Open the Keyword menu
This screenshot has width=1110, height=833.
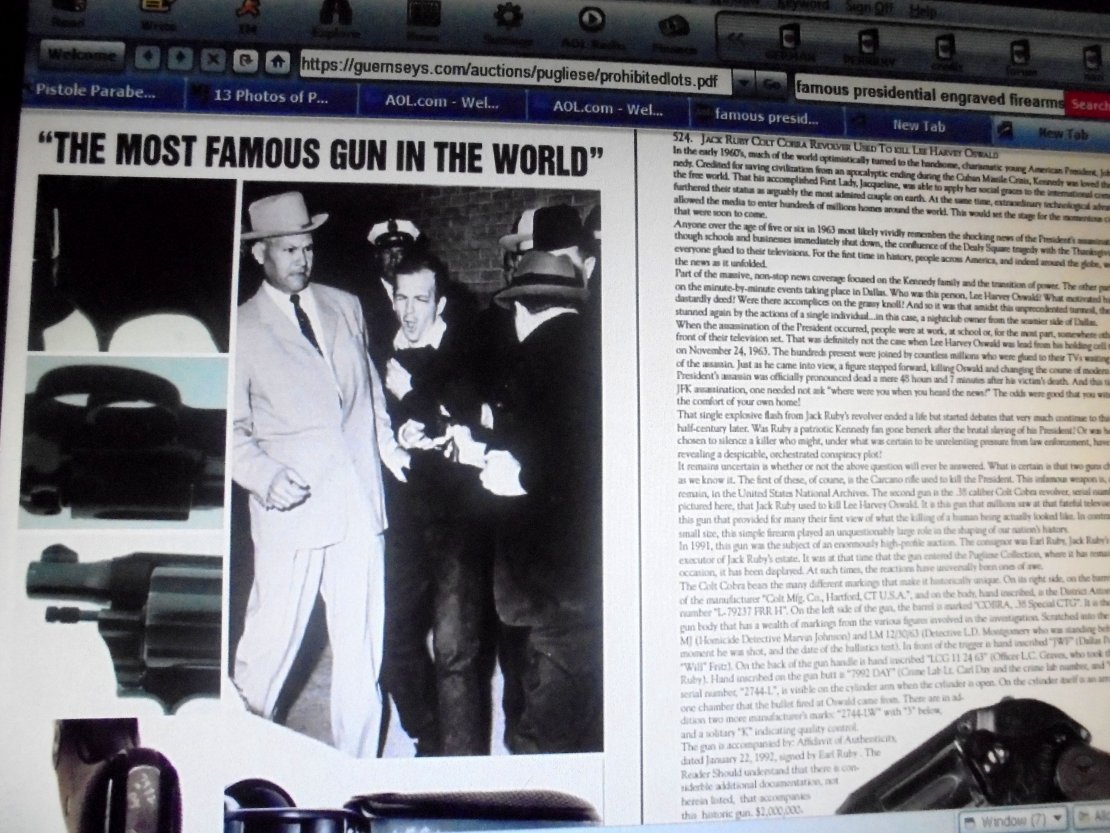802,4
